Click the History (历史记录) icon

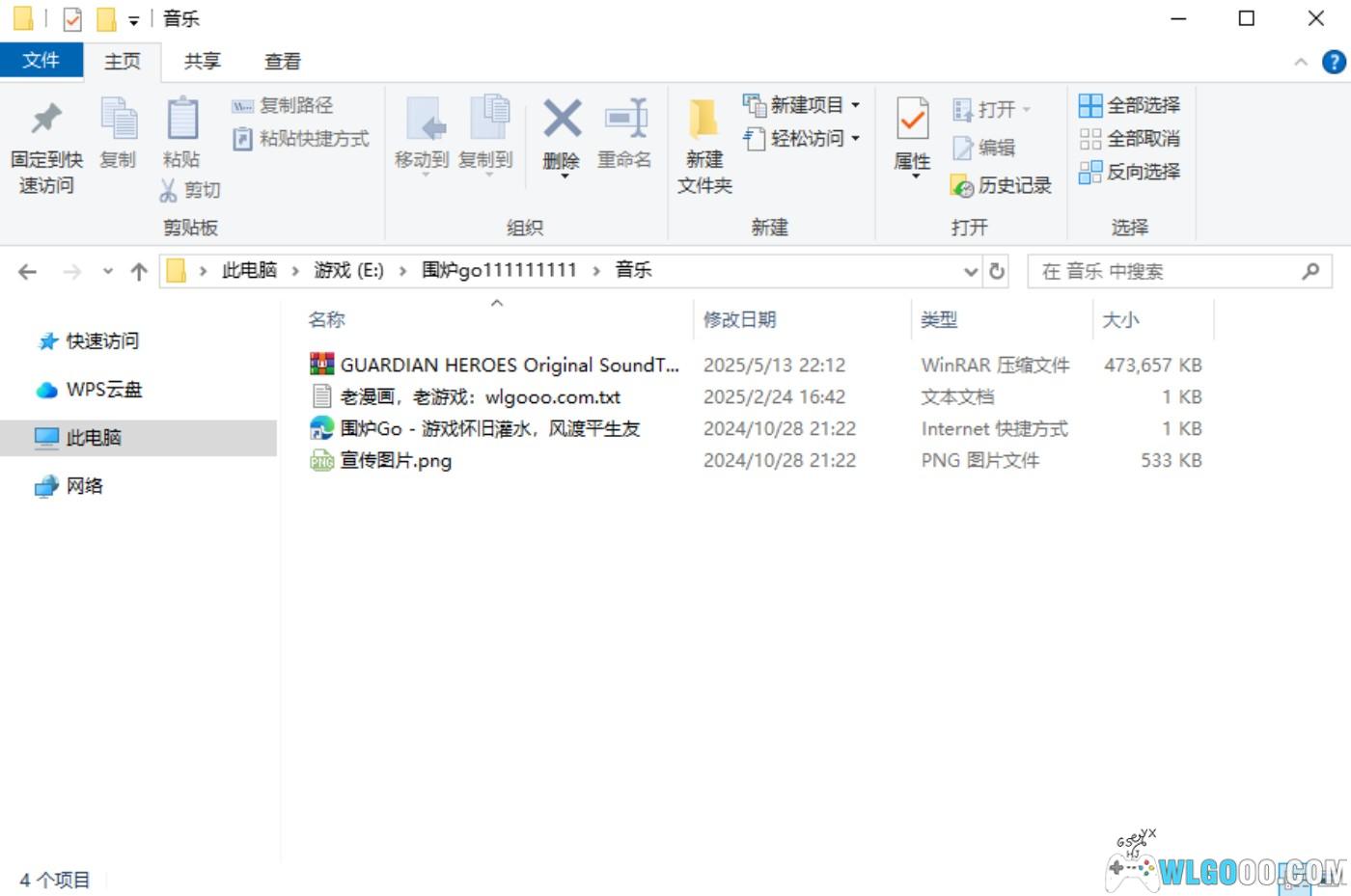[962, 186]
